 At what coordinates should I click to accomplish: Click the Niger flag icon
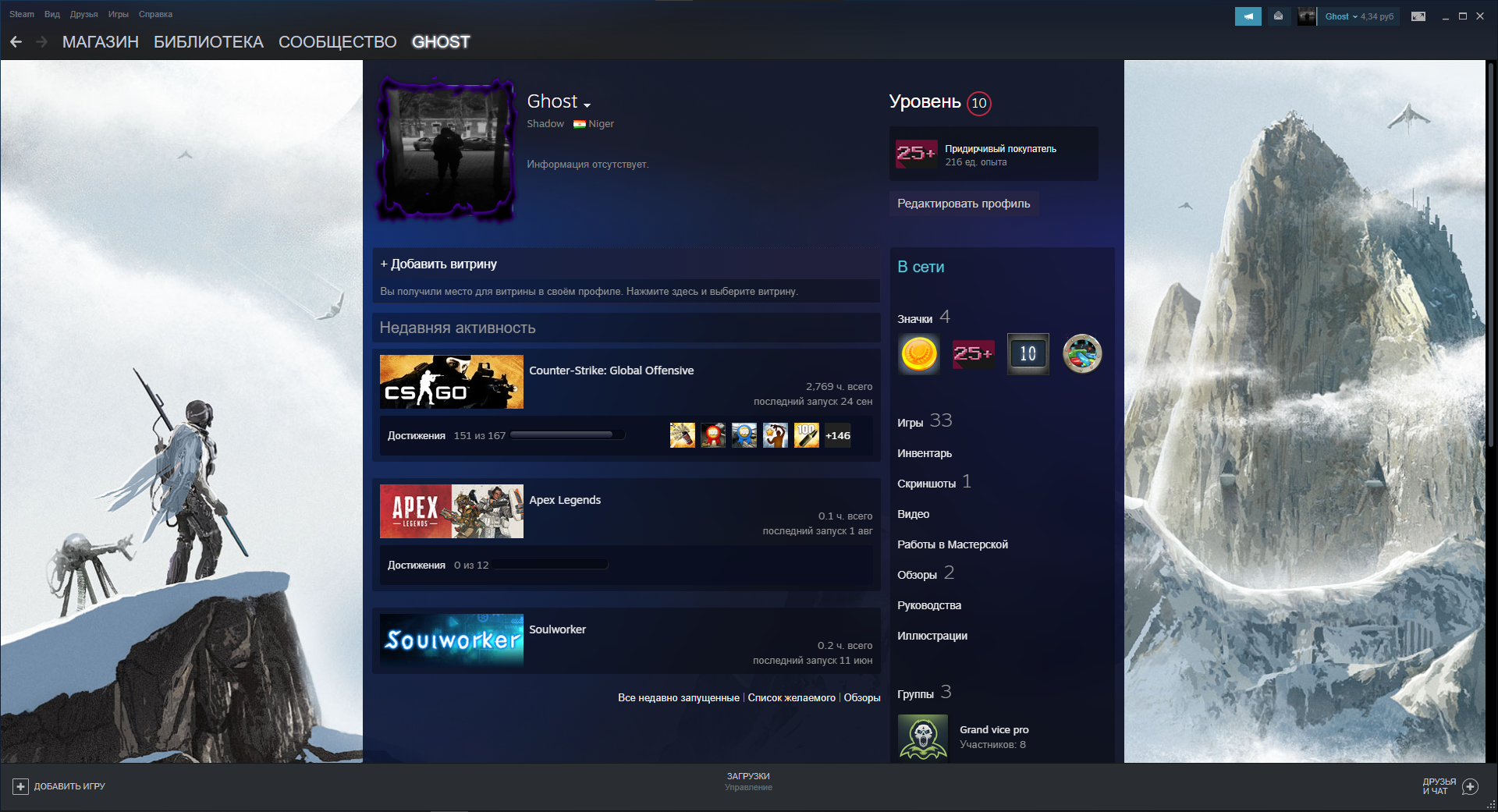pos(580,124)
